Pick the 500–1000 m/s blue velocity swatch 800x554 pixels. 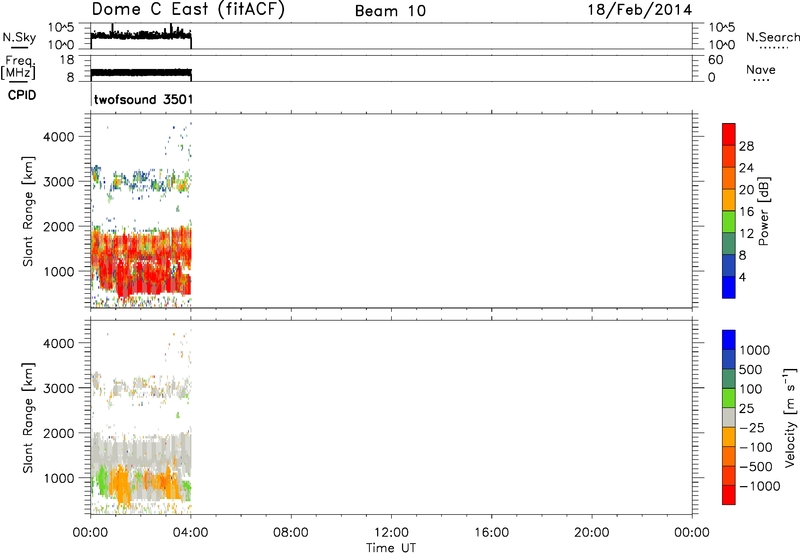click(x=729, y=359)
